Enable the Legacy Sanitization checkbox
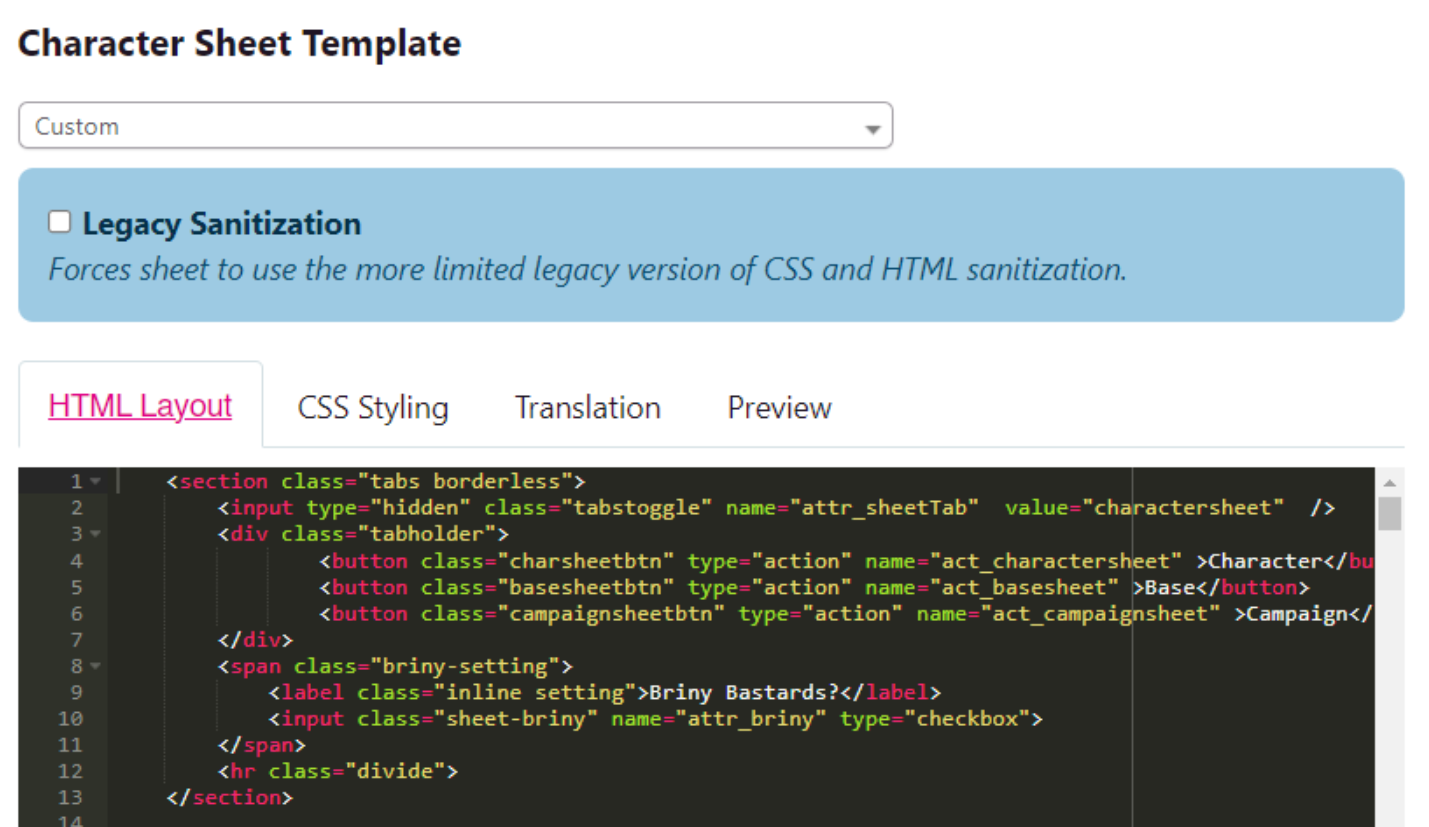 point(60,222)
